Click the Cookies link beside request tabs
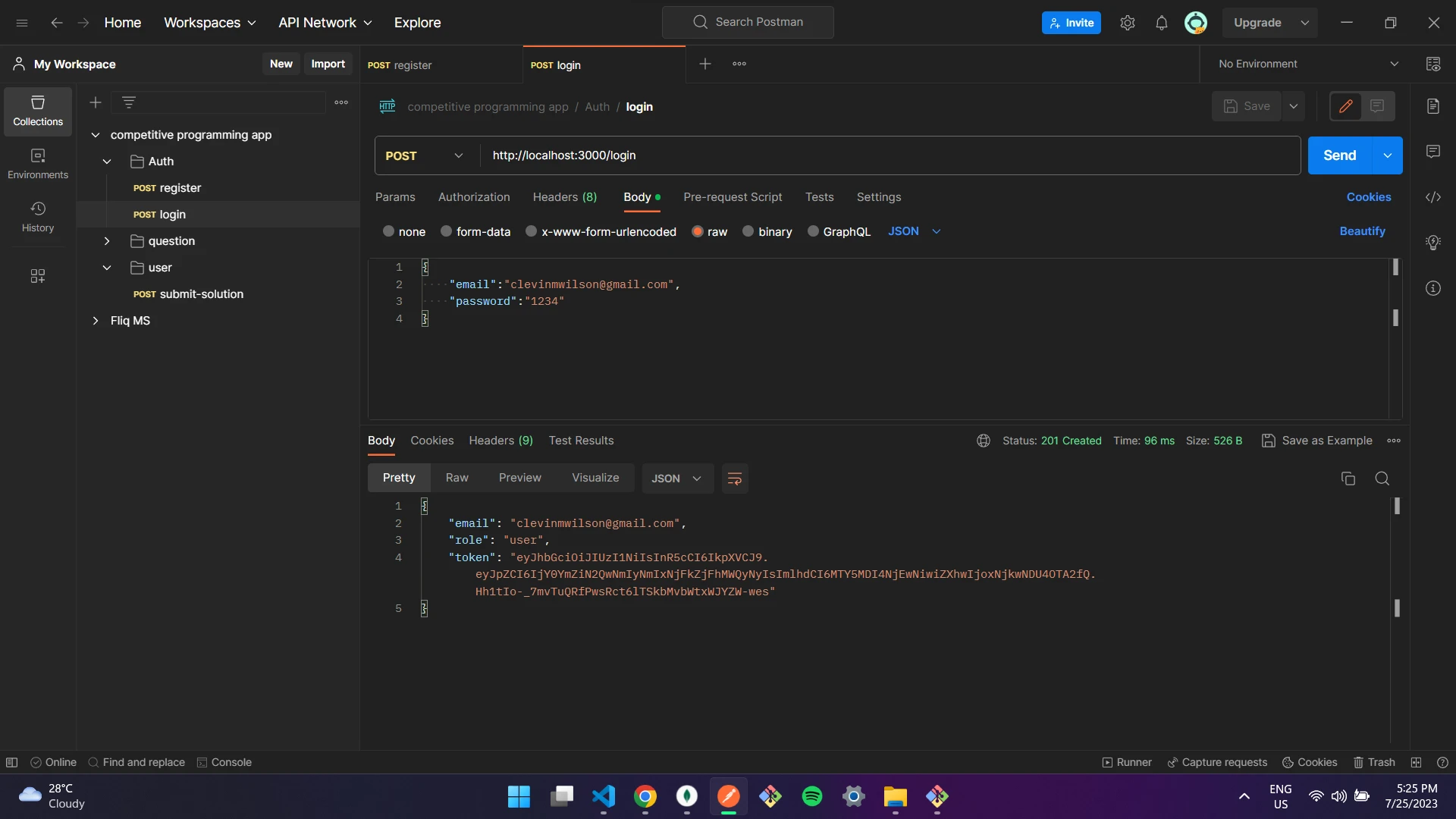Screen dimensions: 1456x819 click(1369, 197)
